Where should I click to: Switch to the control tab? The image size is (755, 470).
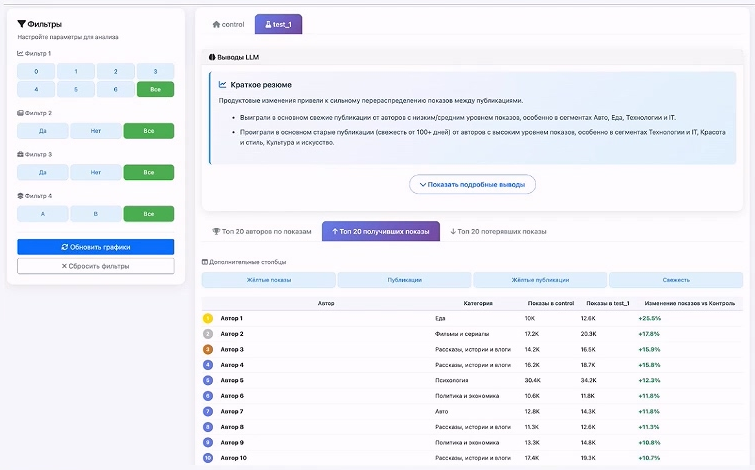pyautogui.click(x=229, y=25)
